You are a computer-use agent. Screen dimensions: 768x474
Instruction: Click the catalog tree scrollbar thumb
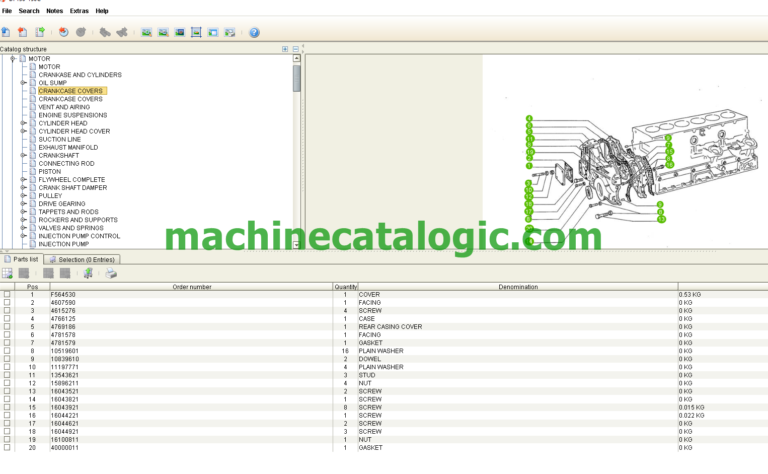(x=296, y=78)
